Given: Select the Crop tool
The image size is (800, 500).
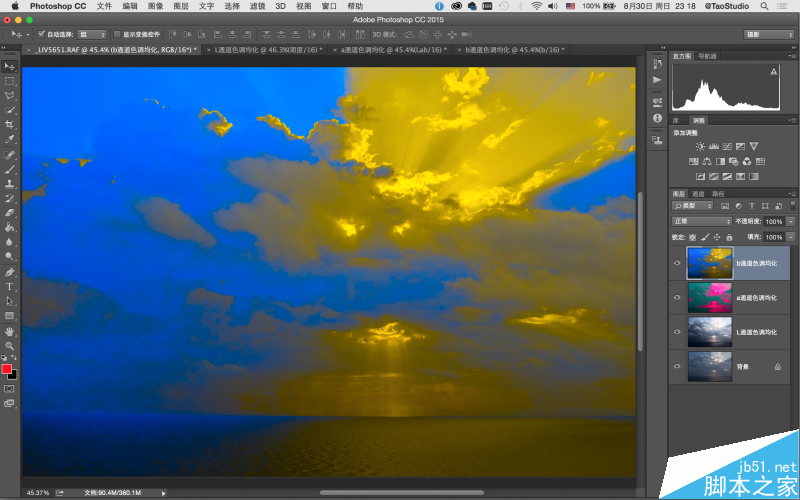Looking at the screenshot, I should click(9, 124).
